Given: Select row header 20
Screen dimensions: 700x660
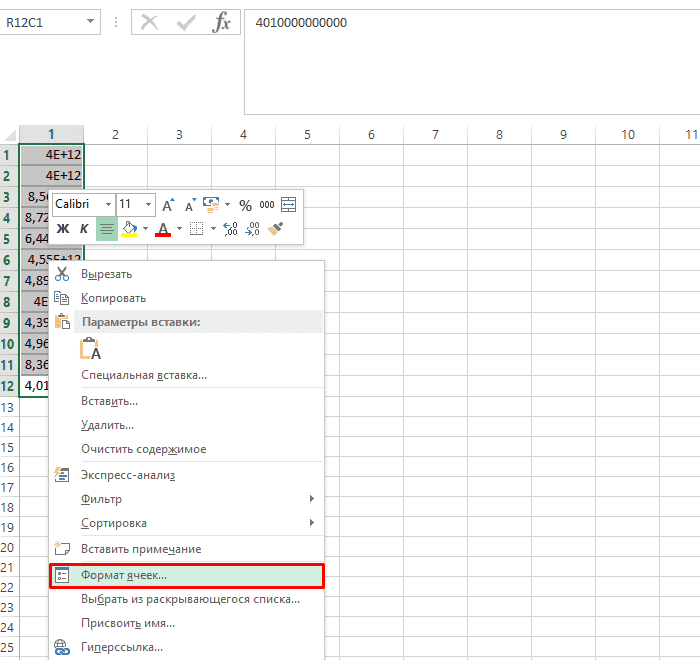Looking at the screenshot, I should [8, 547].
